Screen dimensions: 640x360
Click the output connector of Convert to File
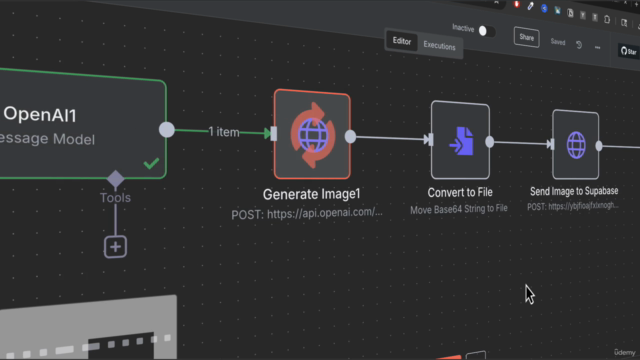[489, 142]
